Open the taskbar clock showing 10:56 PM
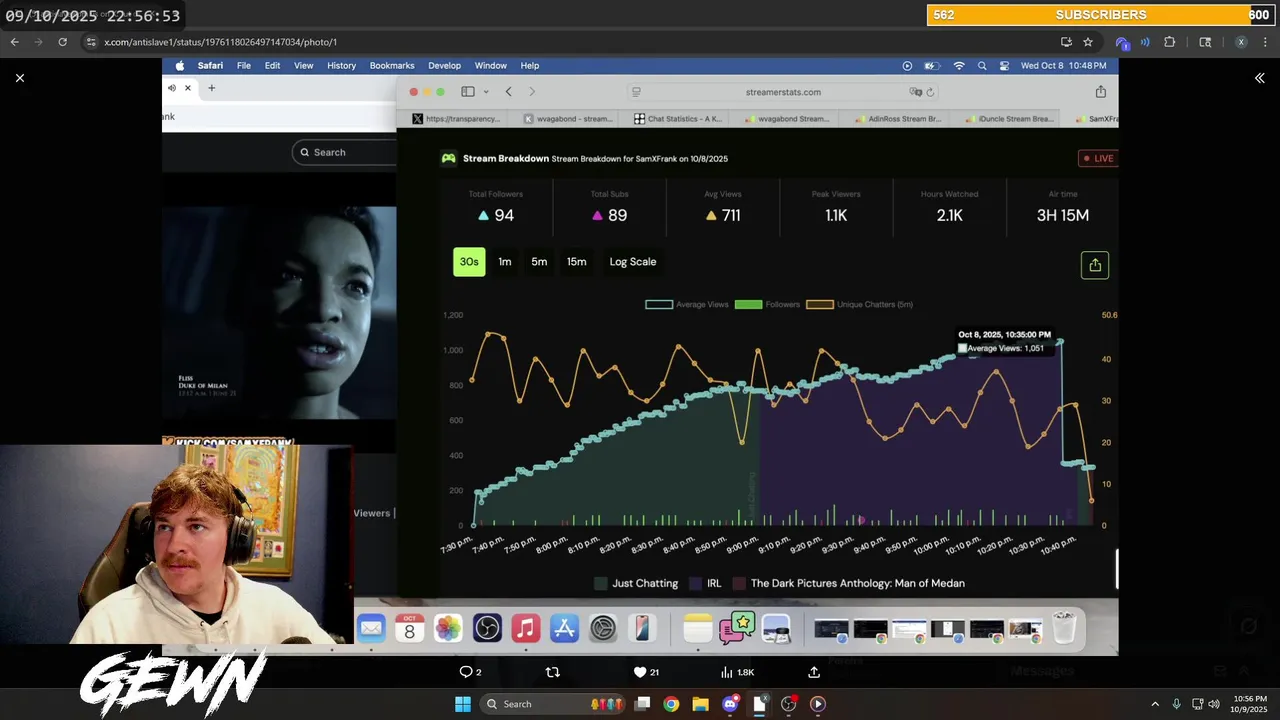Viewport: 1280px width, 720px height. point(1249,704)
